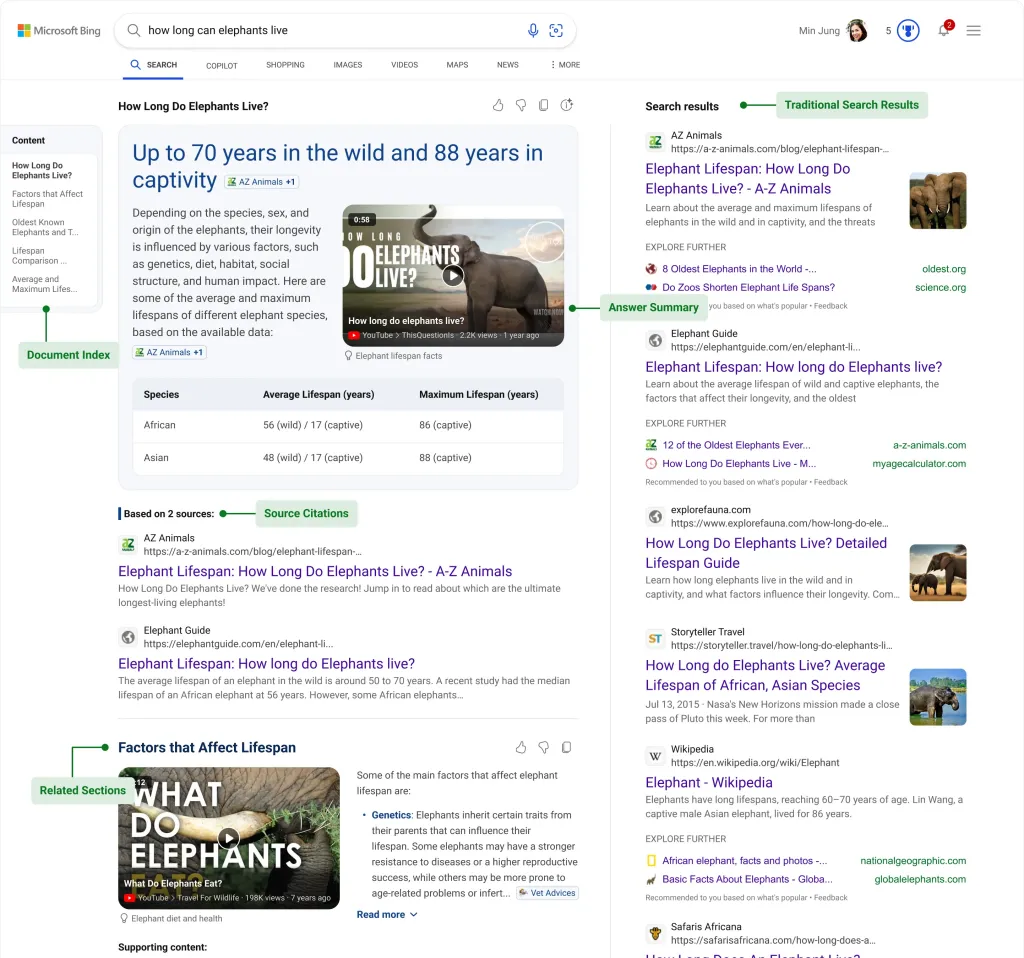Open Elephant - Wikipedia result link
Screen dimensions: 1024x958
[x=709, y=782]
